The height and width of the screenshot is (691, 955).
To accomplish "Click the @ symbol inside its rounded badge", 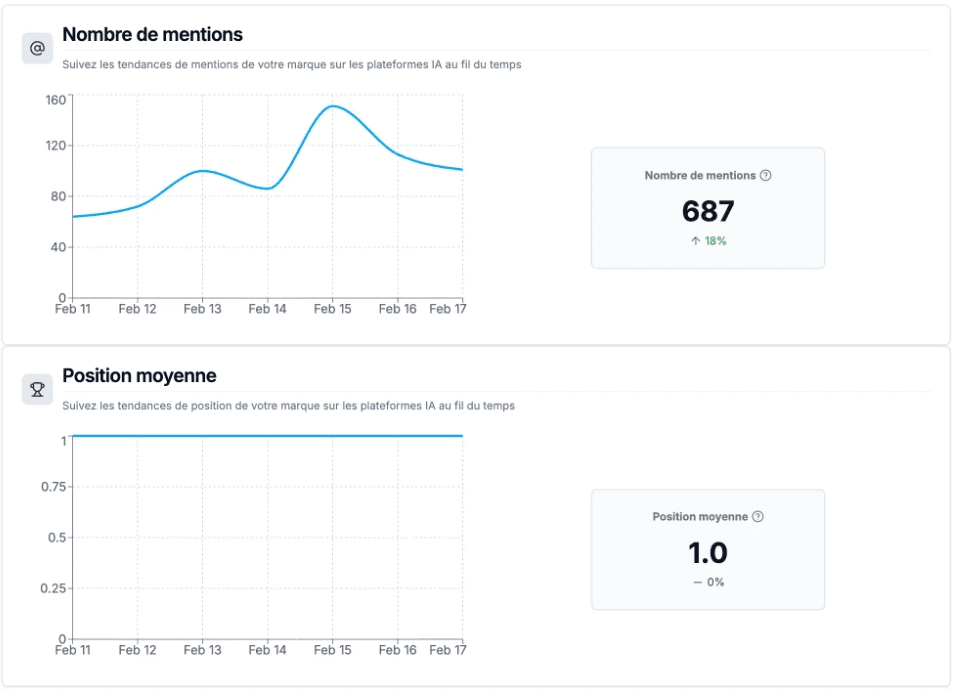I will 37,47.
